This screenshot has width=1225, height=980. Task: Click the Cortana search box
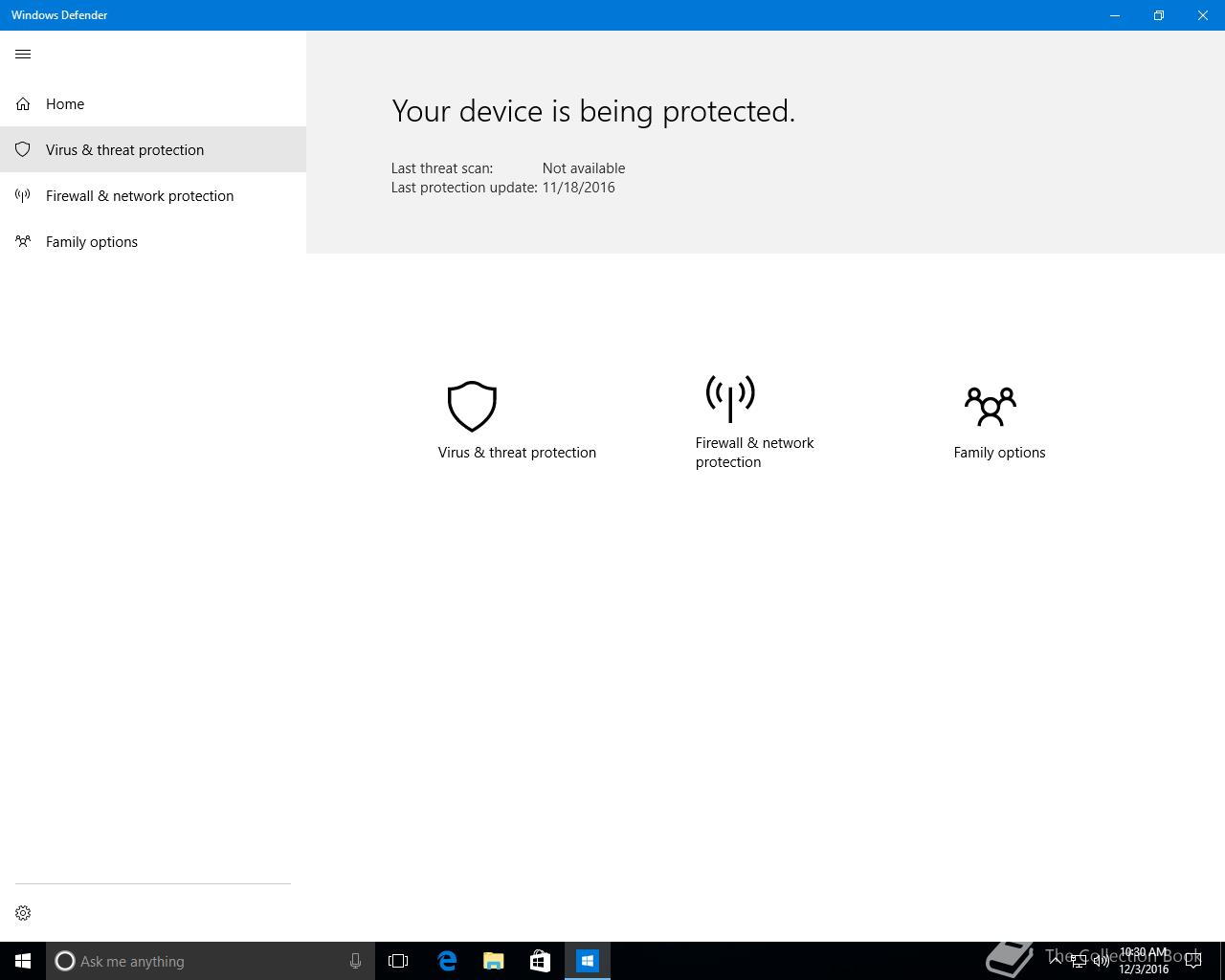(211, 961)
